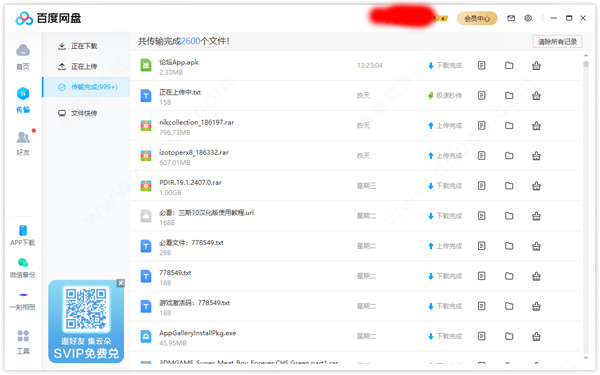
Task: Clear record of AppGalleryInstallPkg.exe
Action: [x=536, y=336]
